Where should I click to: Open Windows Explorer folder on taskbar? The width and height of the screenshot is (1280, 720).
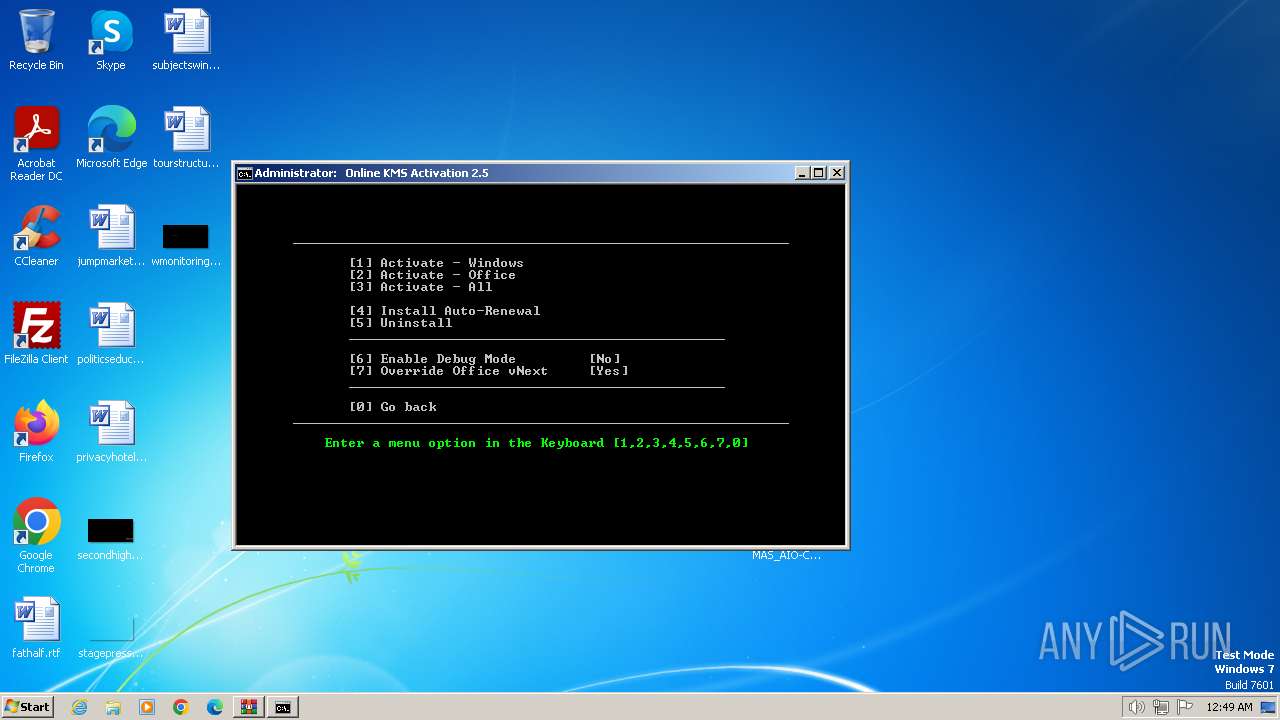click(x=113, y=707)
